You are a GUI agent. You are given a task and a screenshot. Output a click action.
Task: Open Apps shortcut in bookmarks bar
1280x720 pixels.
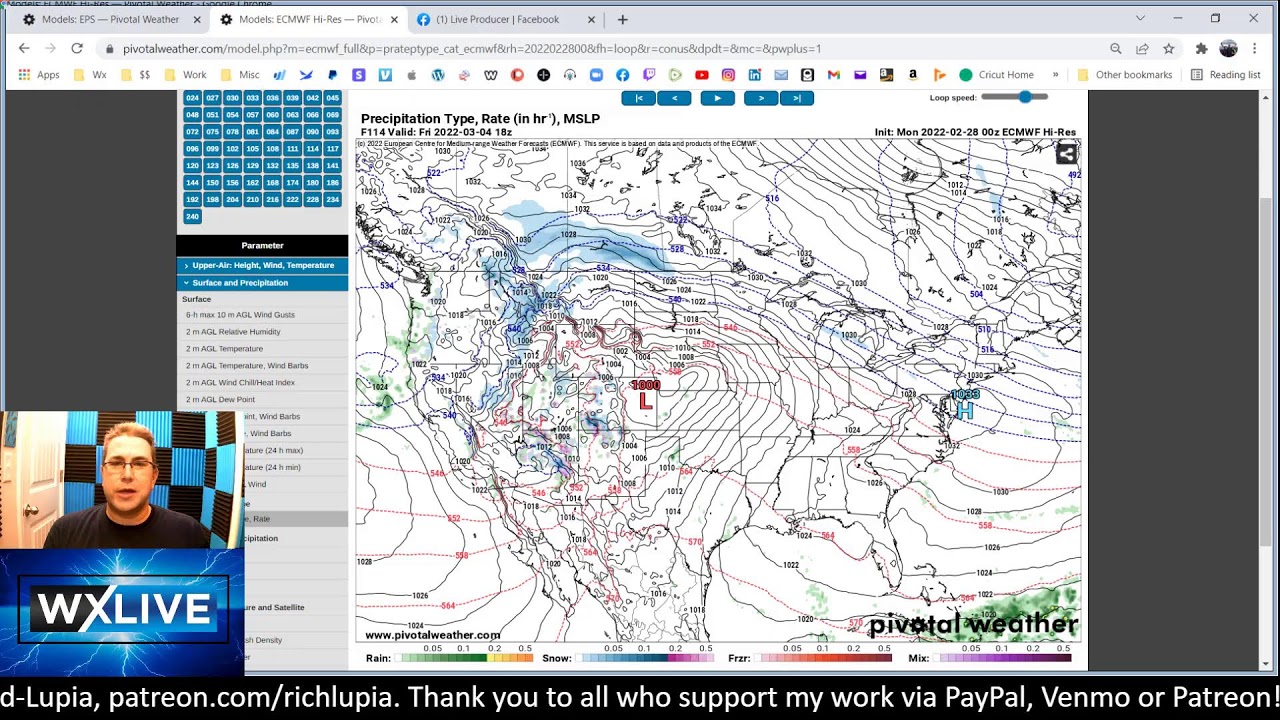pyautogui.click(x=39, y=75)
